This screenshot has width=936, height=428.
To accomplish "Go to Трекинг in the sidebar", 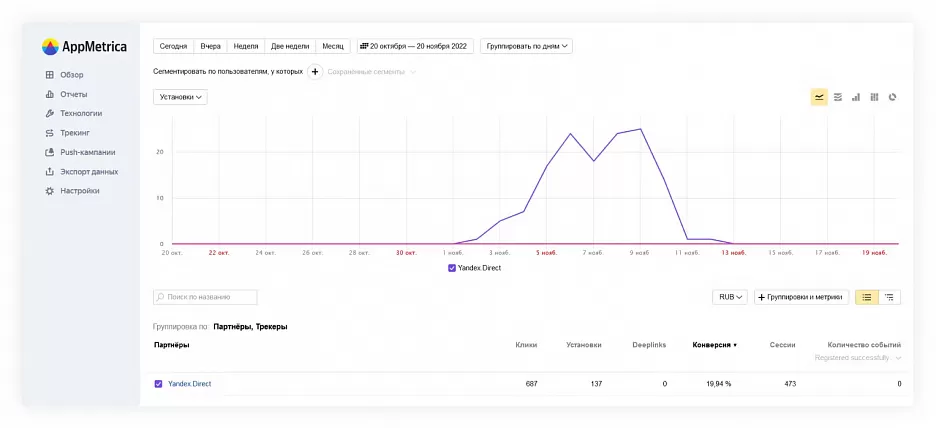I will pyautogui.click(x=74, y=132).
